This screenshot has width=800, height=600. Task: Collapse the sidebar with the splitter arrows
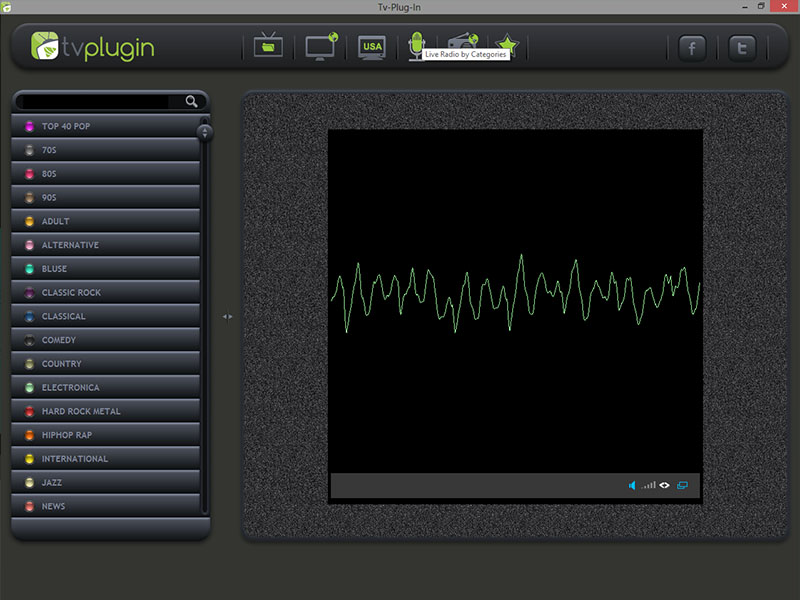pyautogui.click(x=227, y=317)
